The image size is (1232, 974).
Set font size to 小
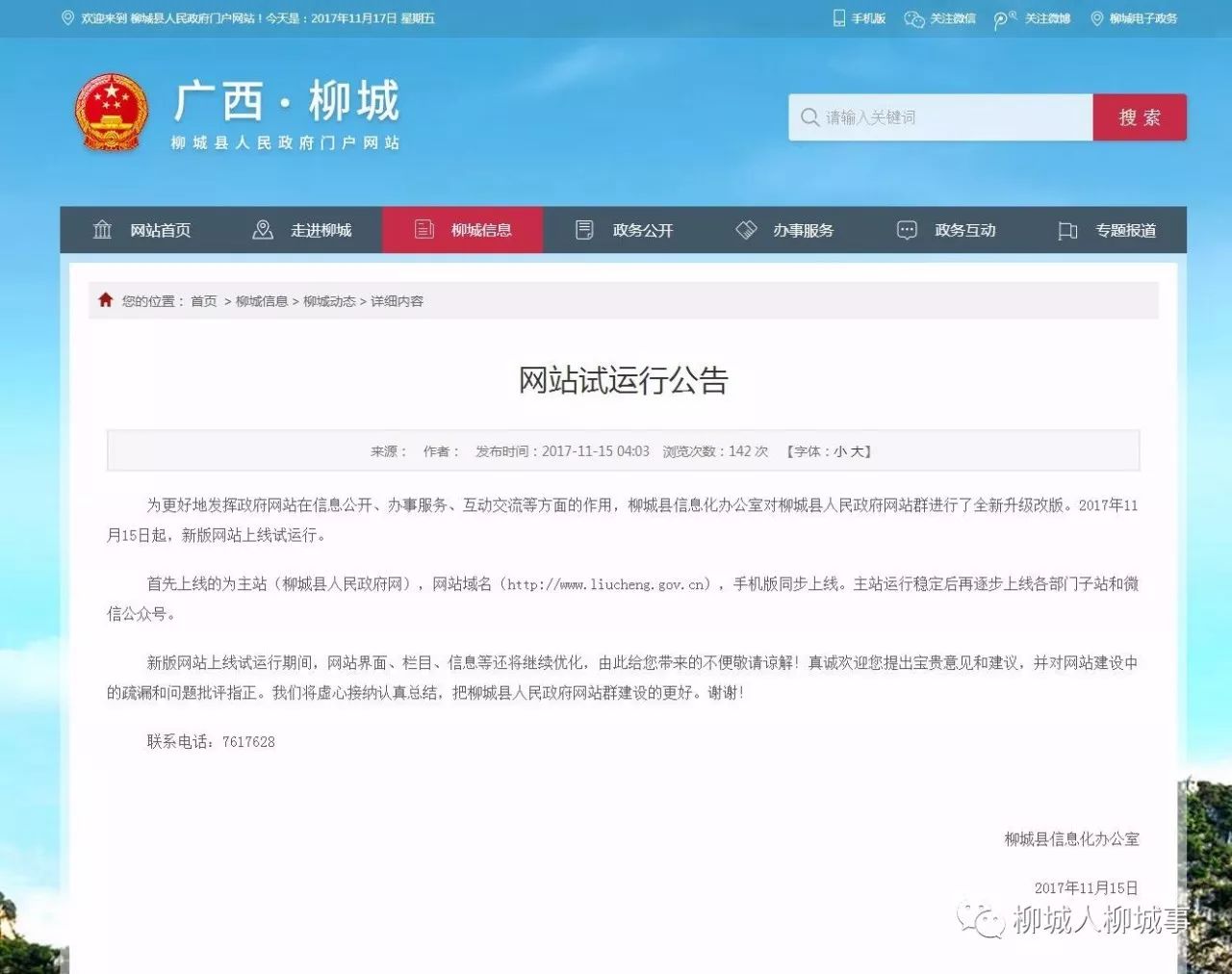[840, 451]
